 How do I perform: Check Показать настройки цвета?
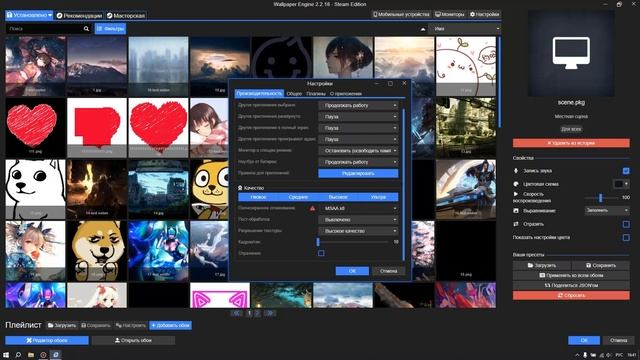pyautogui.click(x=626, y=237)
